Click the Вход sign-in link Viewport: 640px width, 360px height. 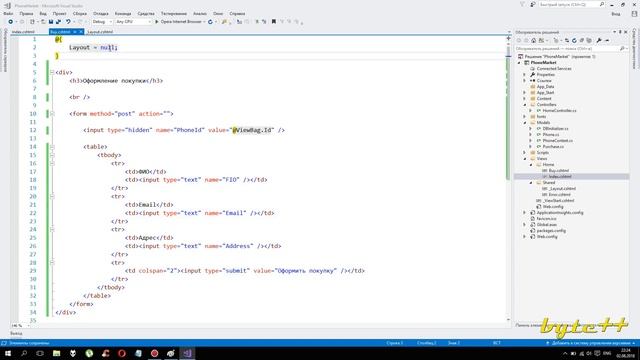pos(616,14)
